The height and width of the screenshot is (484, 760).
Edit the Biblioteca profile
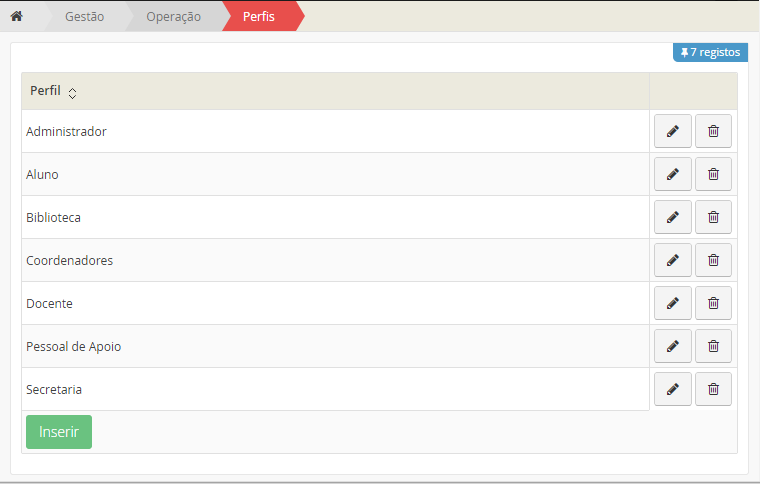pos(672,217)
